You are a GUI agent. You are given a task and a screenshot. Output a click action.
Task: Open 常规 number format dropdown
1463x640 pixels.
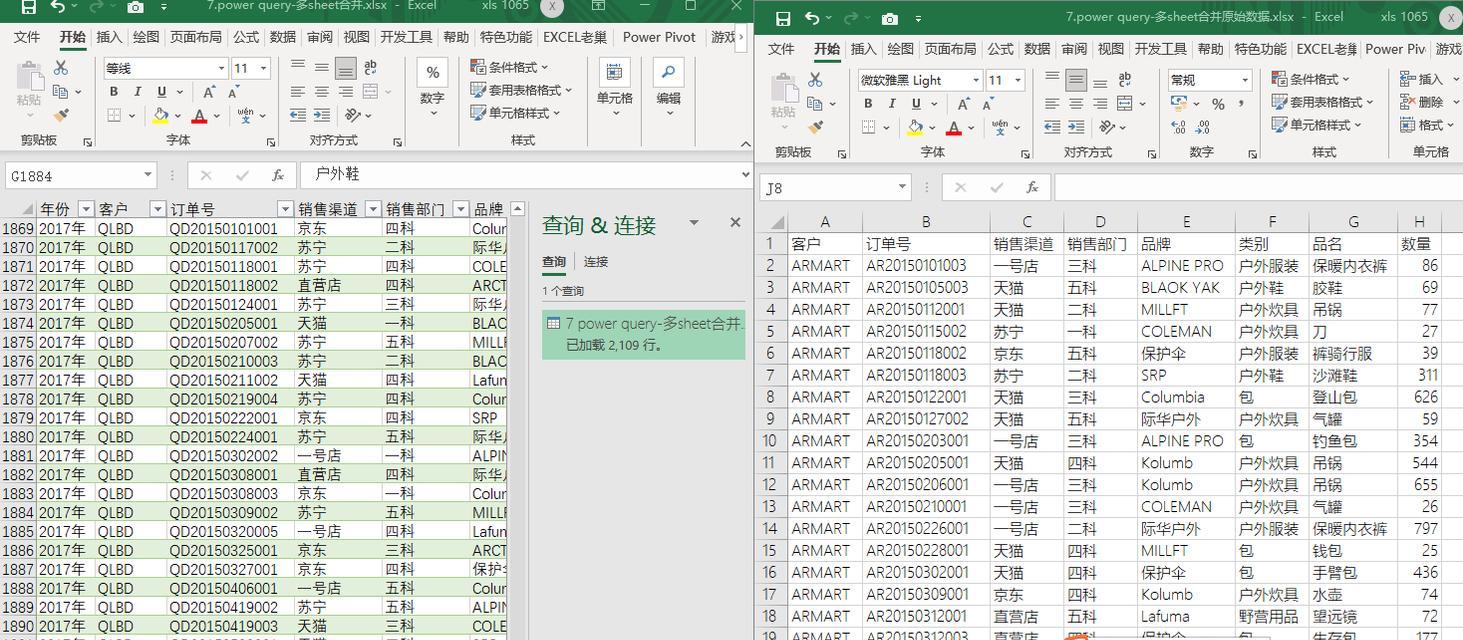[x=1245, y=80]
